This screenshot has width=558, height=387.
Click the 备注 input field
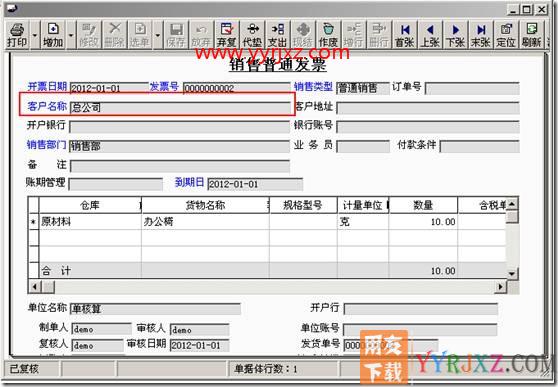click(x=180, y=166)
